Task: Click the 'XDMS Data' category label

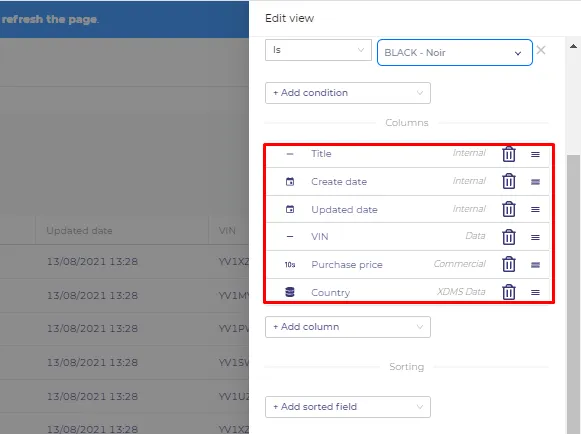Action: pos(461,292)
